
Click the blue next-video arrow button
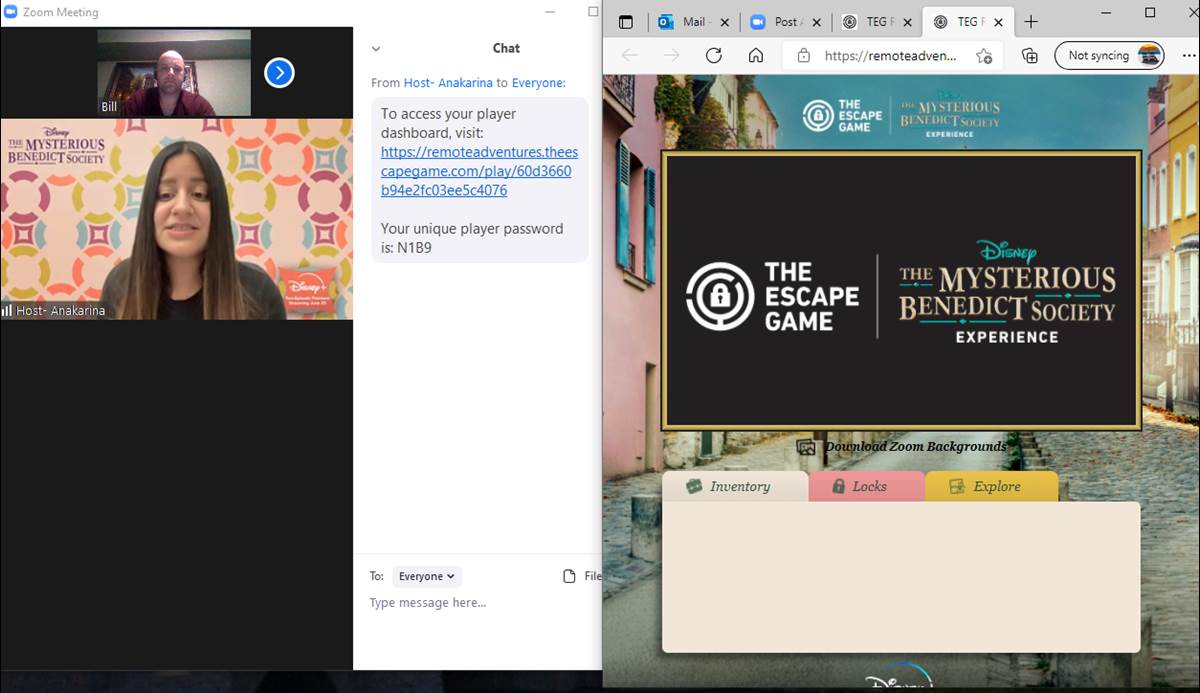pyautogui.click(x=279, y=73)
